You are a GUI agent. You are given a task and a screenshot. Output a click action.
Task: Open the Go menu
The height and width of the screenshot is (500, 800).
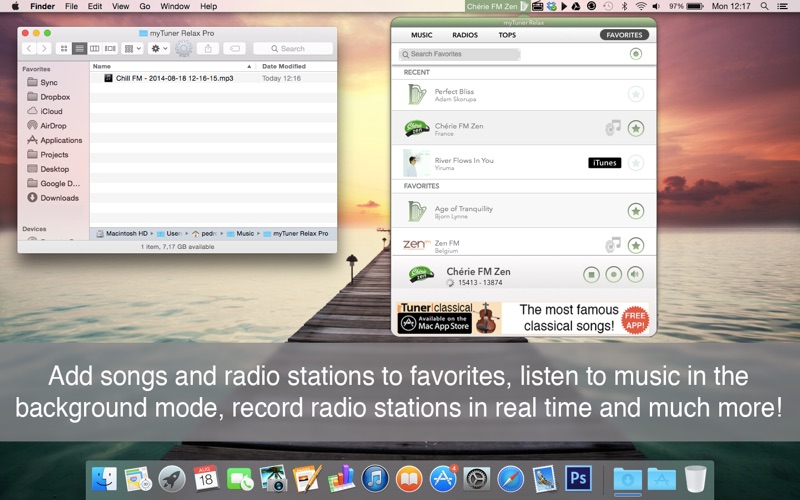click(145, 6)
